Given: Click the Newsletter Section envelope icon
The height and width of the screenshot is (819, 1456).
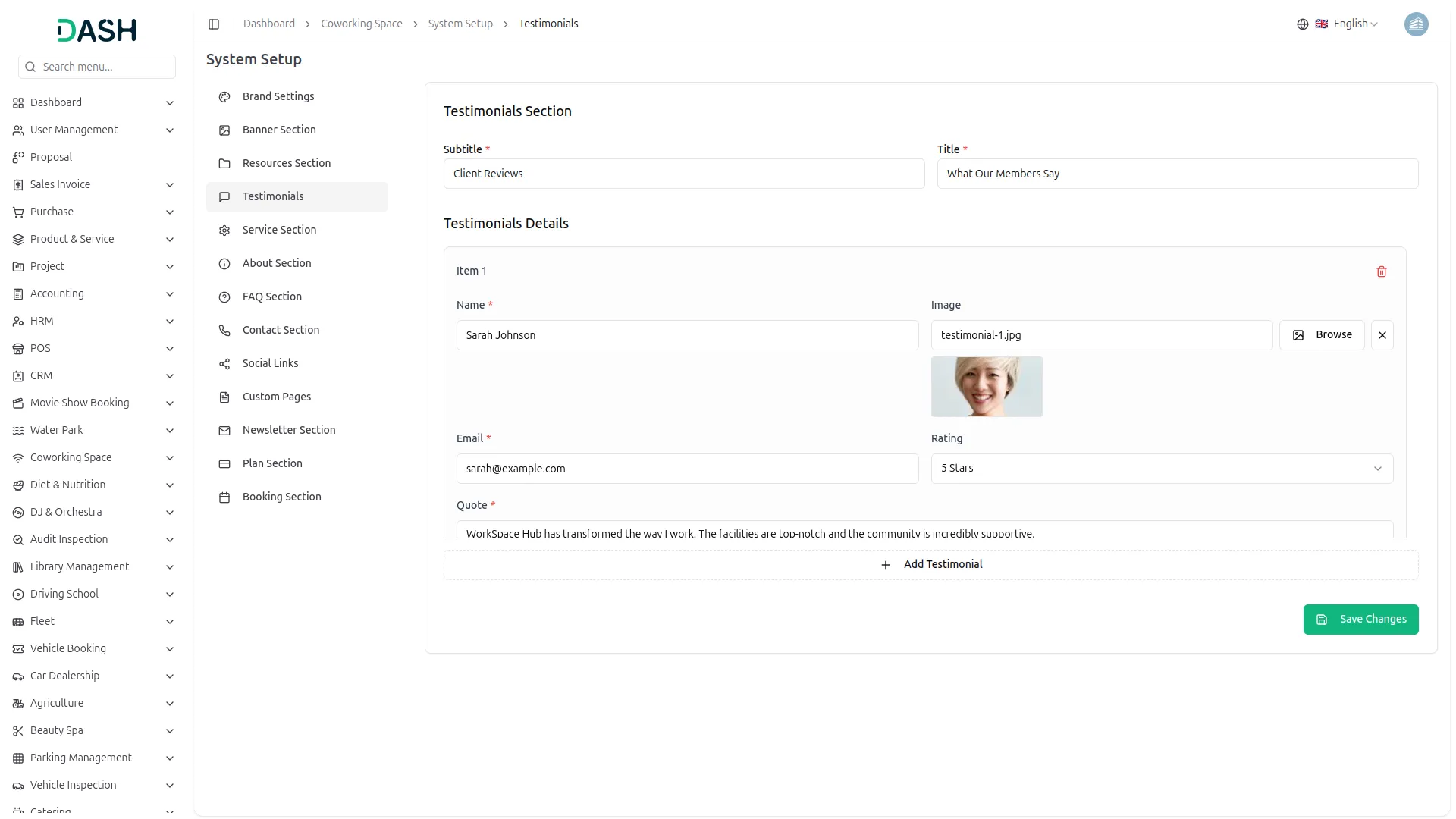Looking at the screenshot, I should point(224,431).
